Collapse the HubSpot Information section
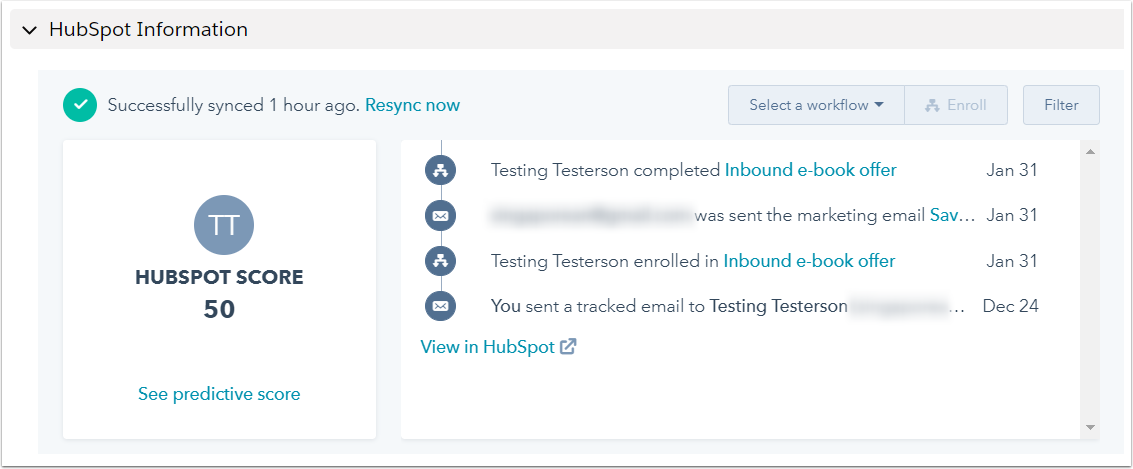The width and height of the screenshot is (1133, 469). click(x=29, y=30)
